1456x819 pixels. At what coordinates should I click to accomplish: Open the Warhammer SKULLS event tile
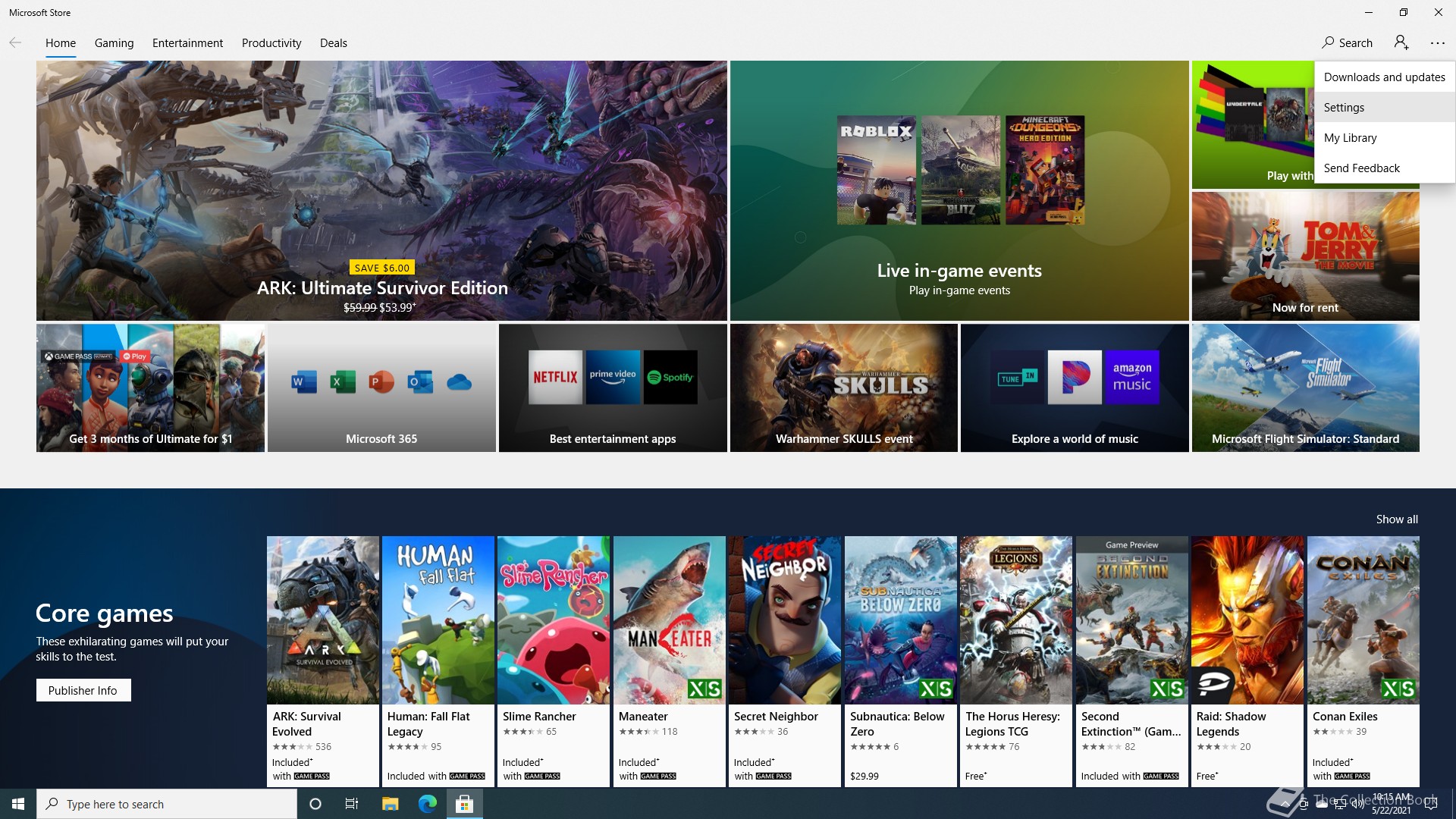(844, 388)
